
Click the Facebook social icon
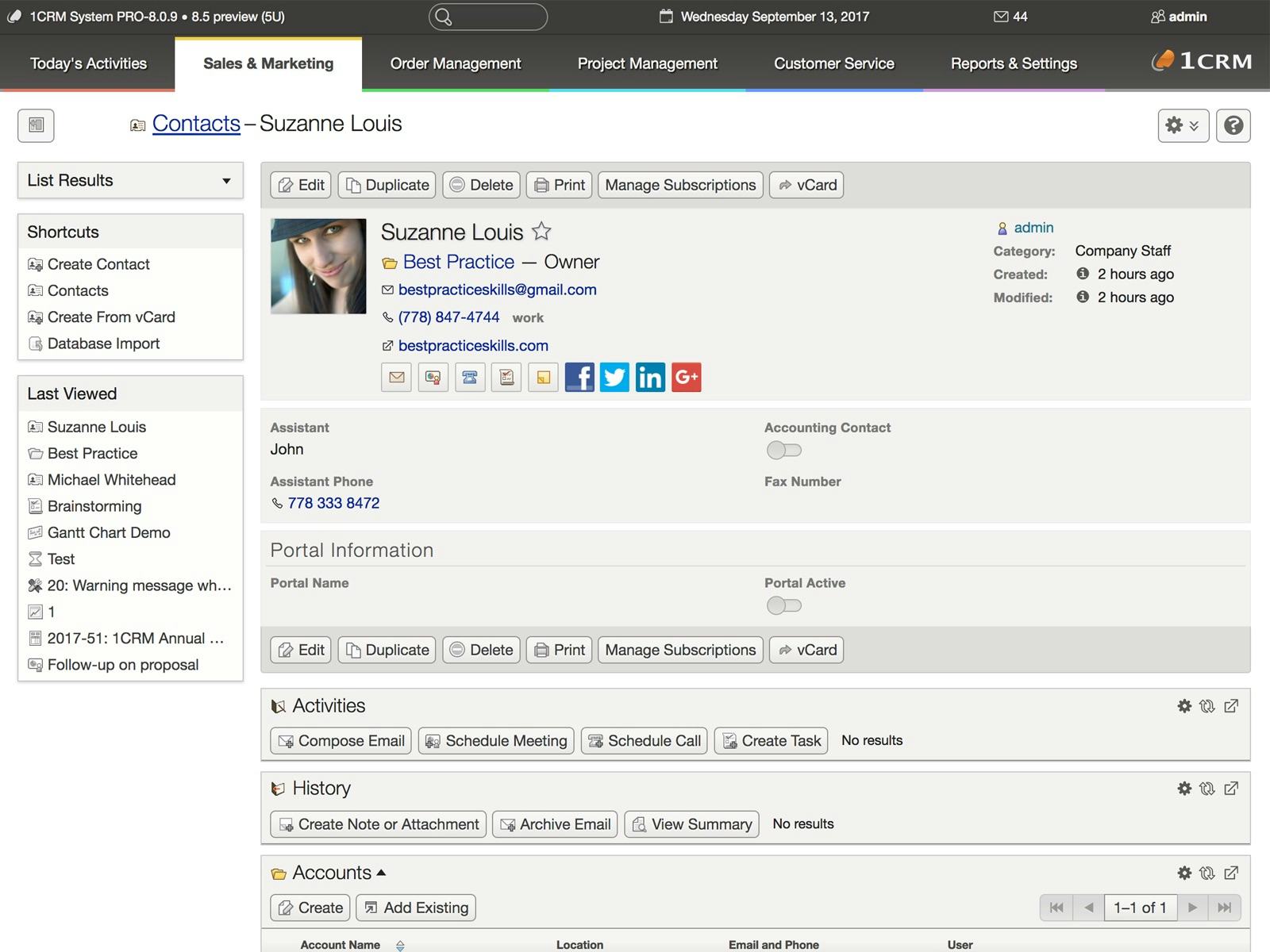579,378
